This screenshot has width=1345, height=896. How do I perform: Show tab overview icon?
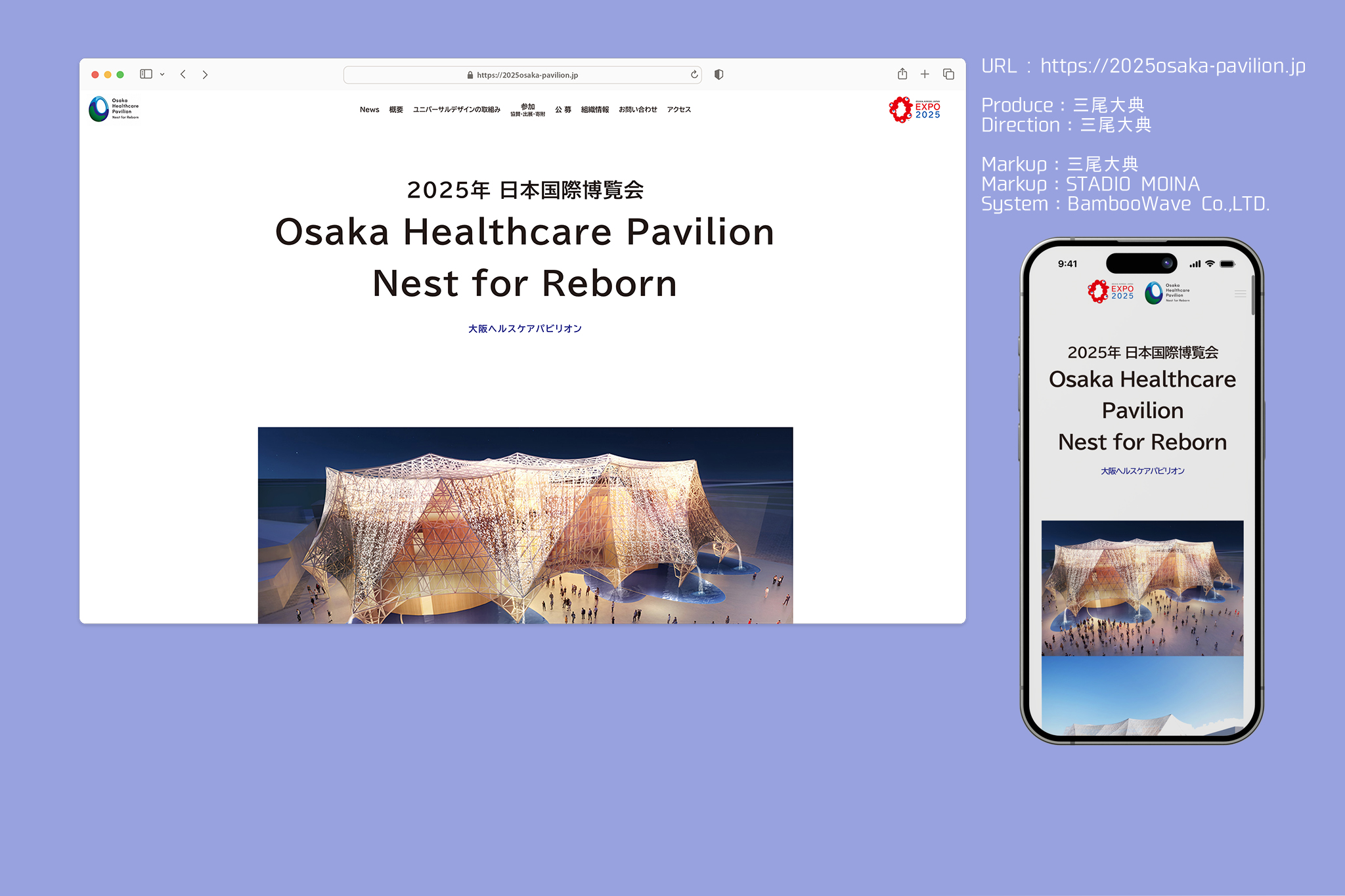point(948,74)
